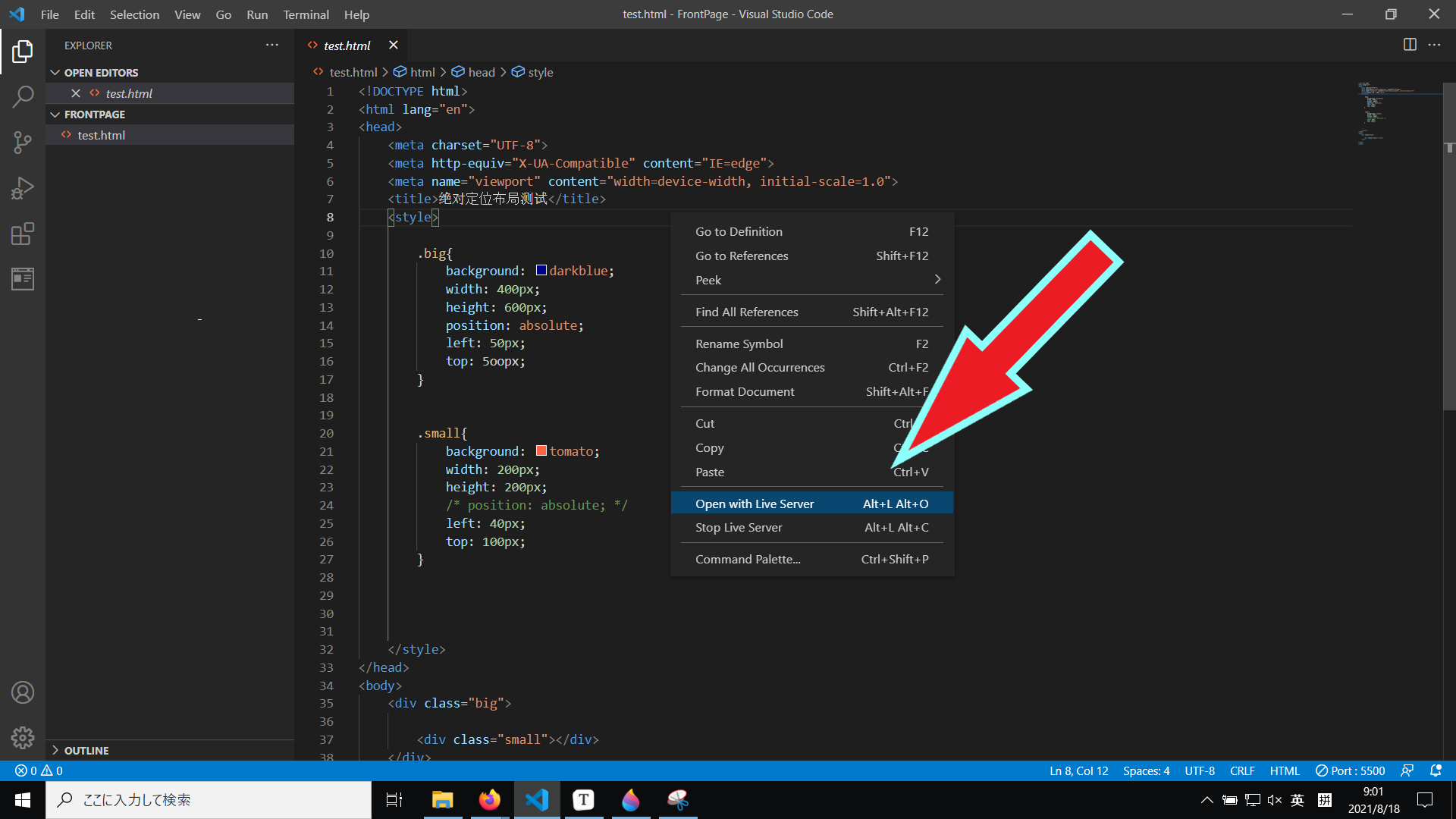Open the Edit menu
Image resolution: width=1456 pixels, height=819 pixels.
[84, 14]
